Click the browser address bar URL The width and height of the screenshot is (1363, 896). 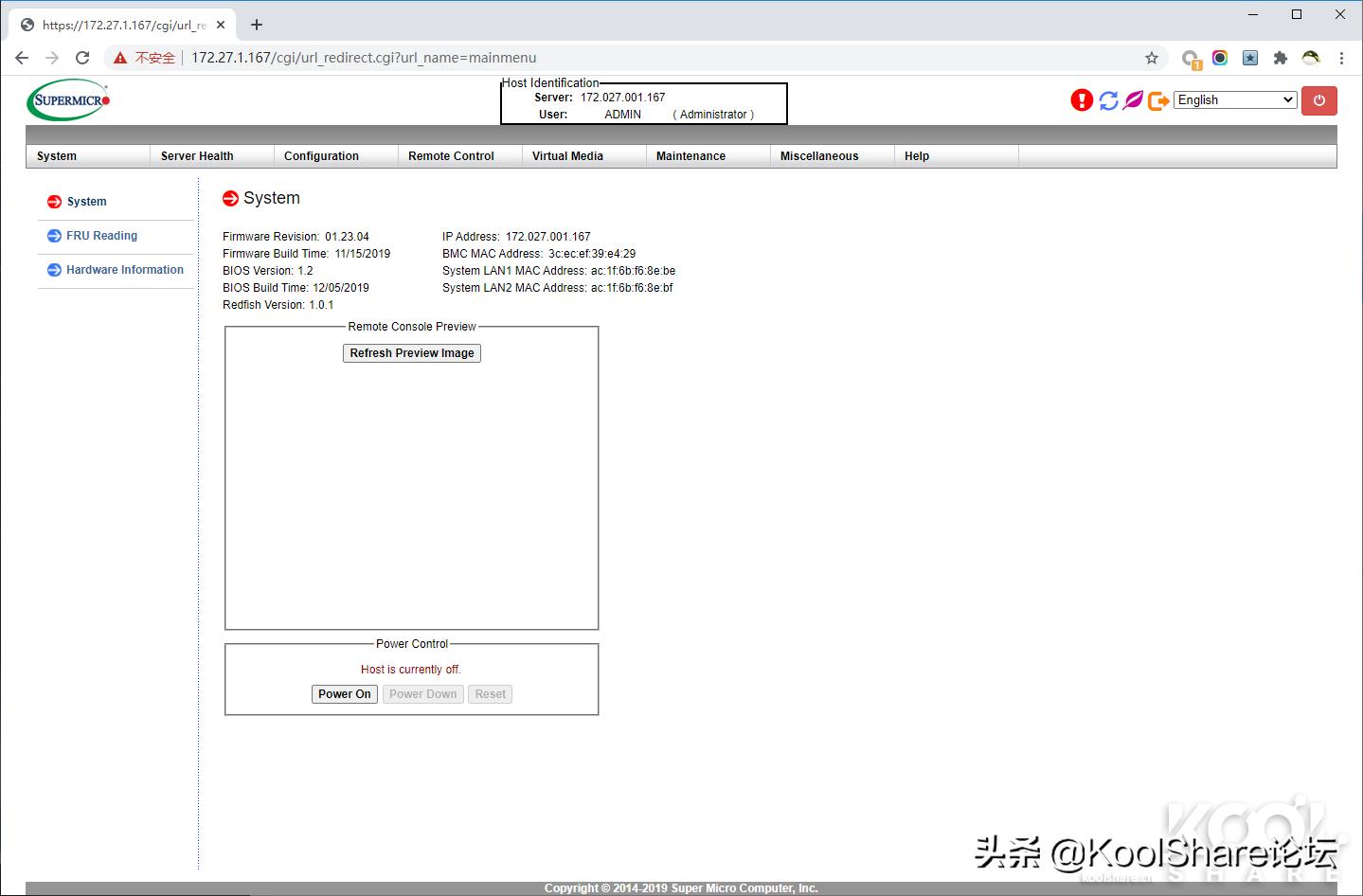tap(364, 58)
